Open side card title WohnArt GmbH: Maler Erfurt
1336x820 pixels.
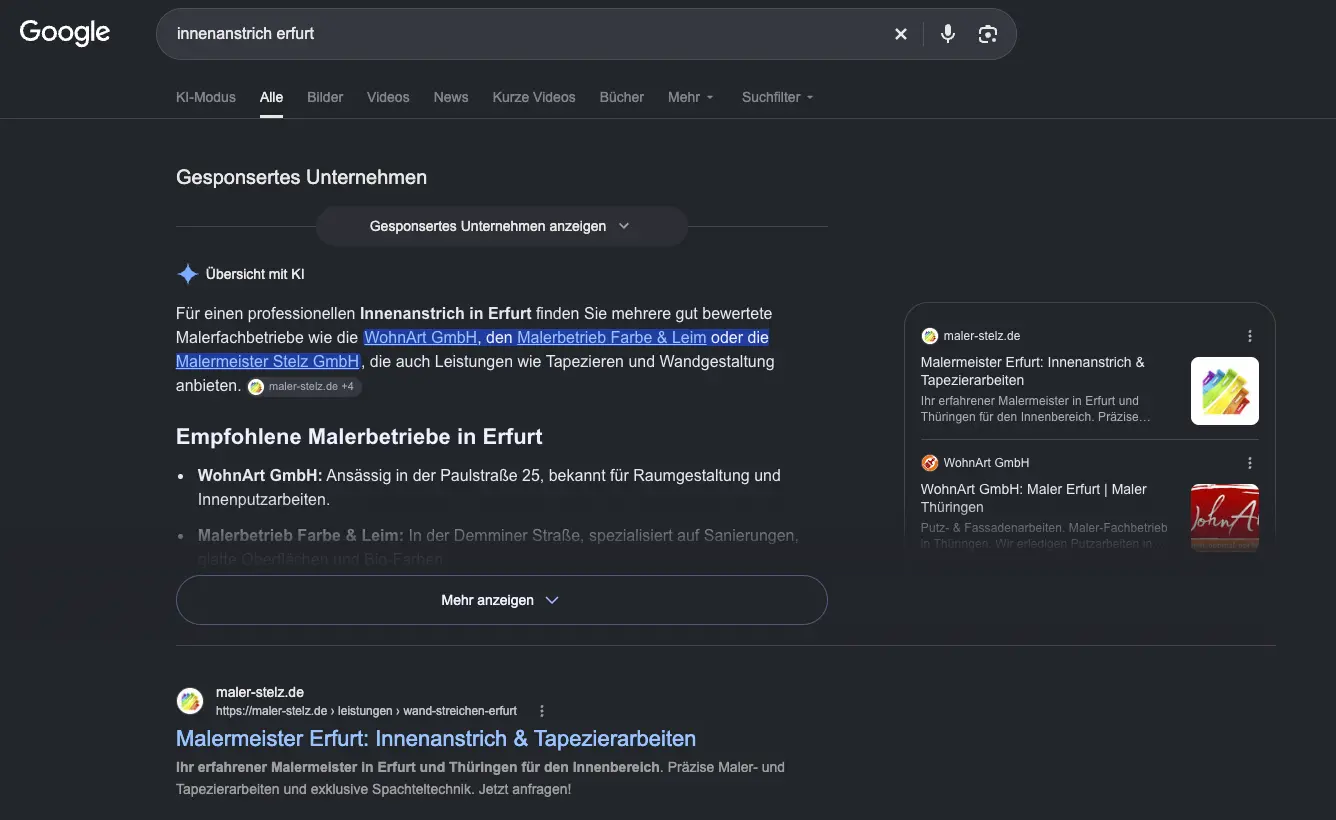pos(1034,498)
